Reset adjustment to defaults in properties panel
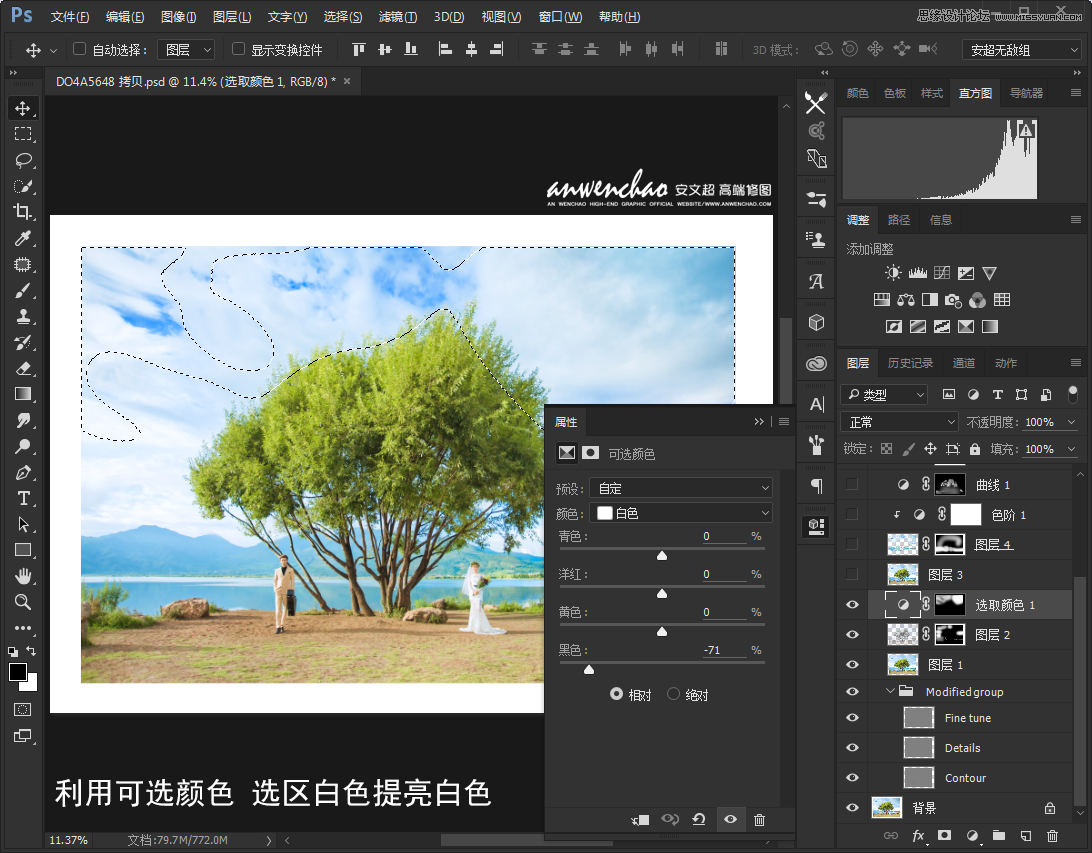The width and height of the screenshot is (1092, 853). (699, 820)
